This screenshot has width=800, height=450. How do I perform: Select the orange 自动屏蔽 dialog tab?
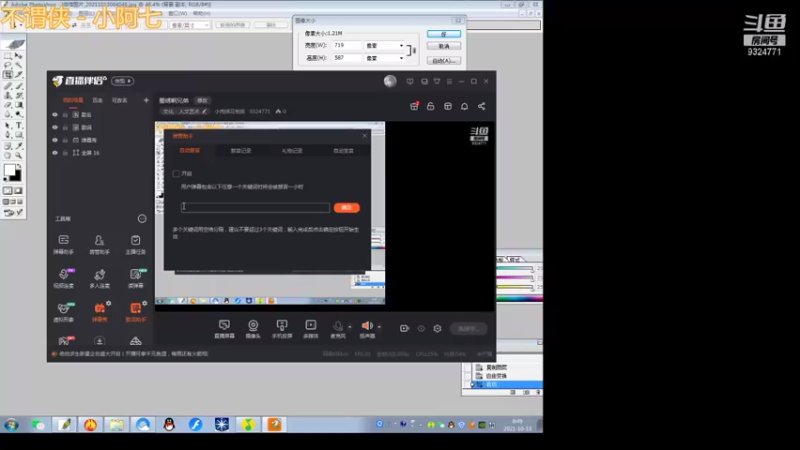click(190, 151)
